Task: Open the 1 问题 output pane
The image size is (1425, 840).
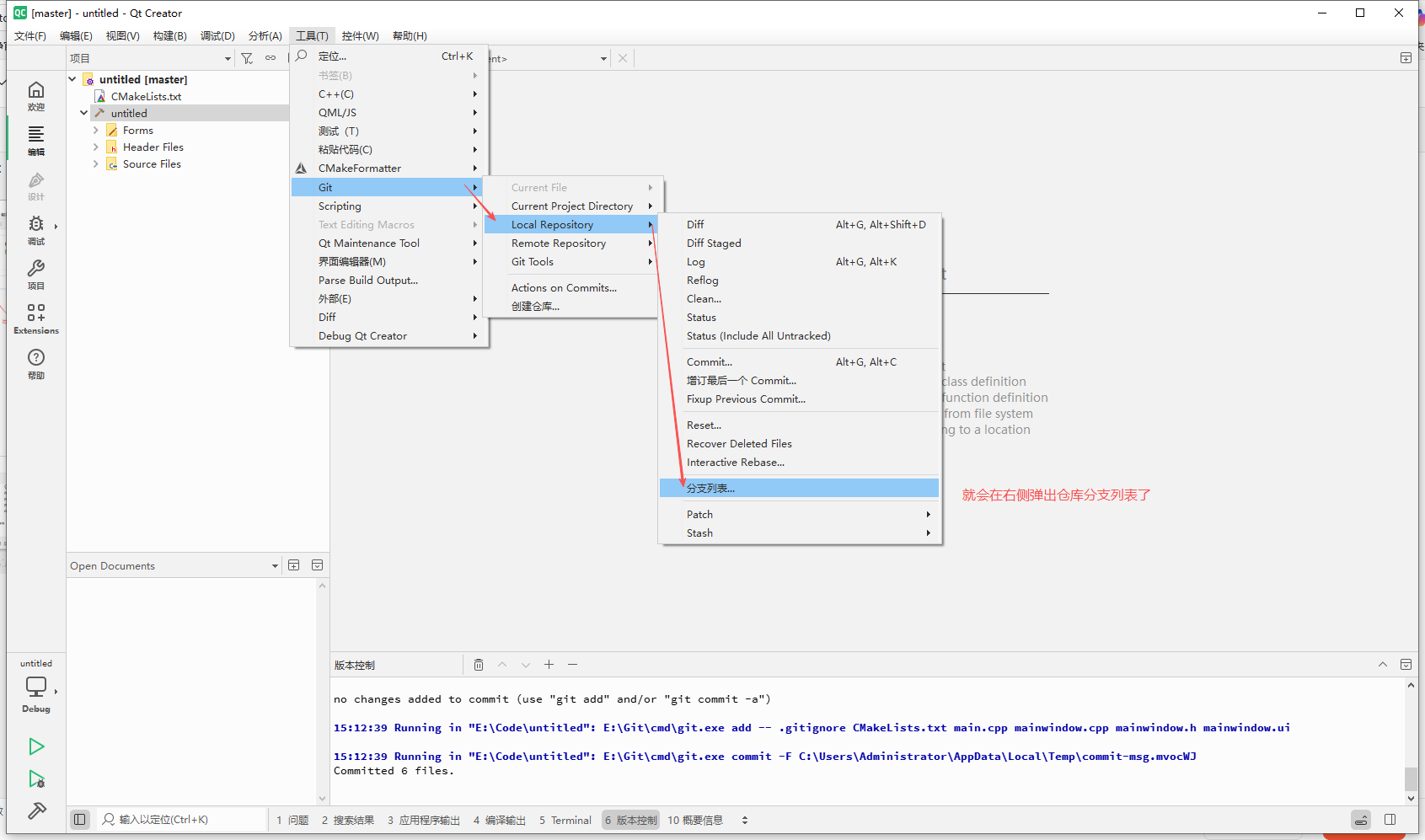Action: 292,820
